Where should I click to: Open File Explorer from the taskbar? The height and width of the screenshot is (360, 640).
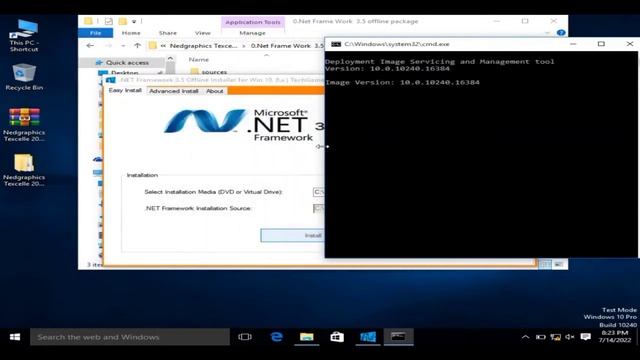point(307,337)
